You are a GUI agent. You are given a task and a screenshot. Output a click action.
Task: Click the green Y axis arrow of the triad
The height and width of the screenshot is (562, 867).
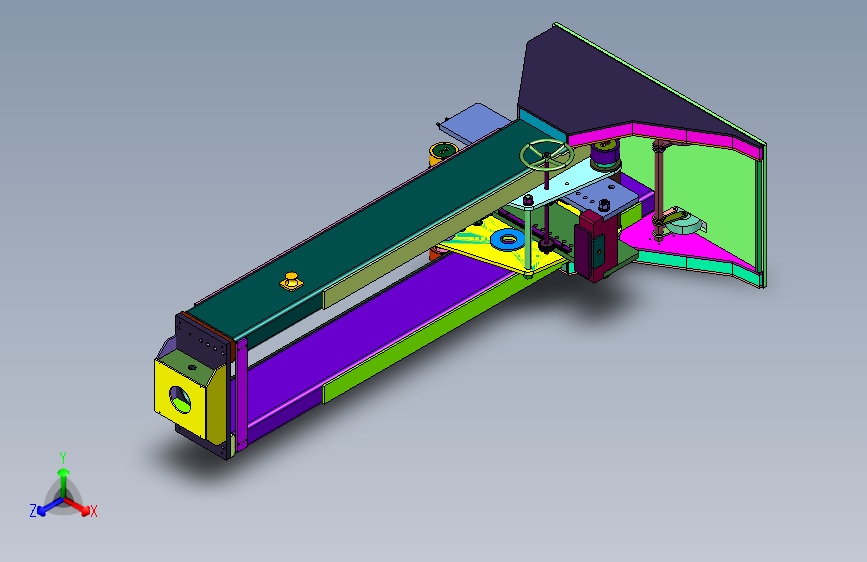click(x=64, y=483)
